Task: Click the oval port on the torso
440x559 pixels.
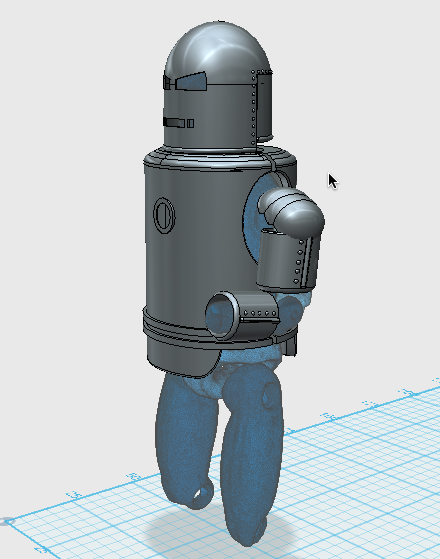Action: 164,215
